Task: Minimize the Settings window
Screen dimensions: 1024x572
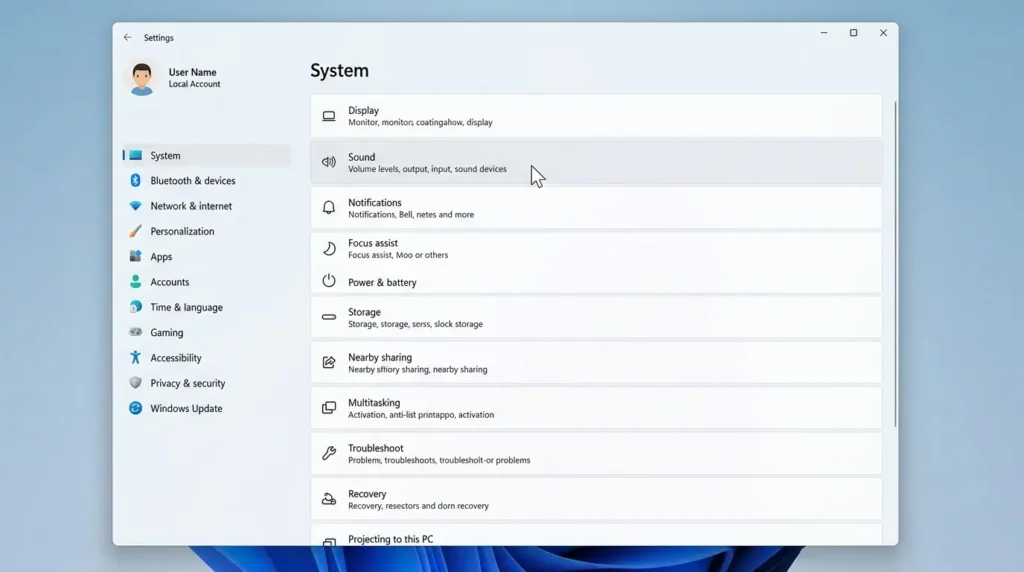Action: point(824,33)
